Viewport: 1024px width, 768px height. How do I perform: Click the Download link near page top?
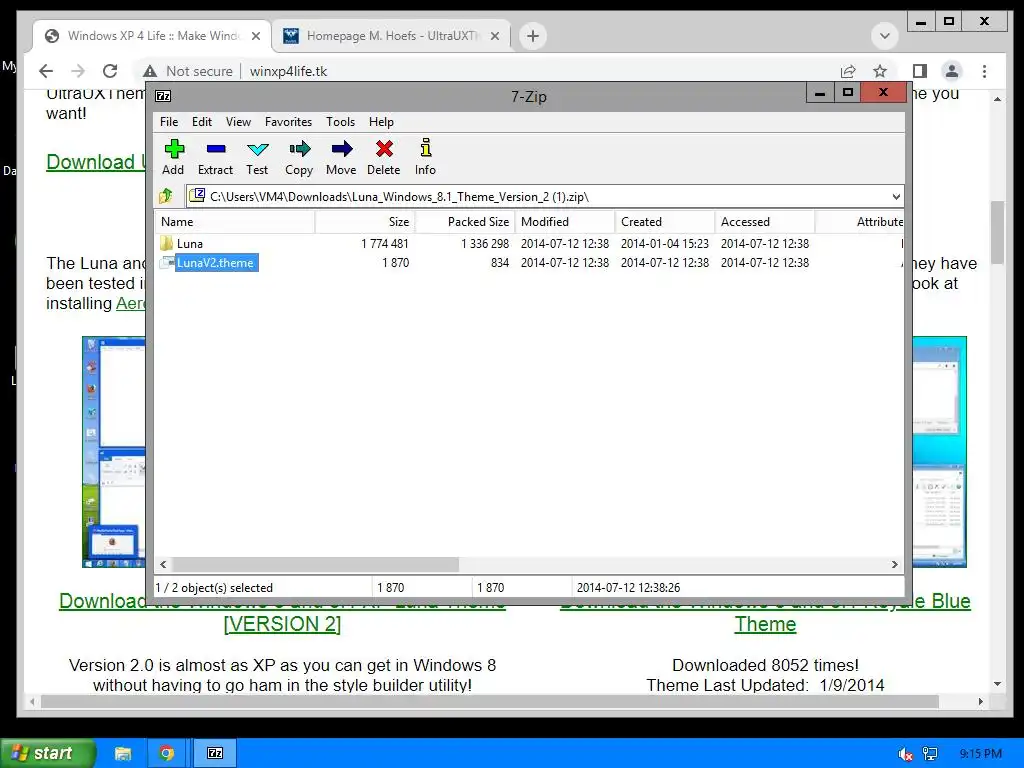(x=96, y=162)
